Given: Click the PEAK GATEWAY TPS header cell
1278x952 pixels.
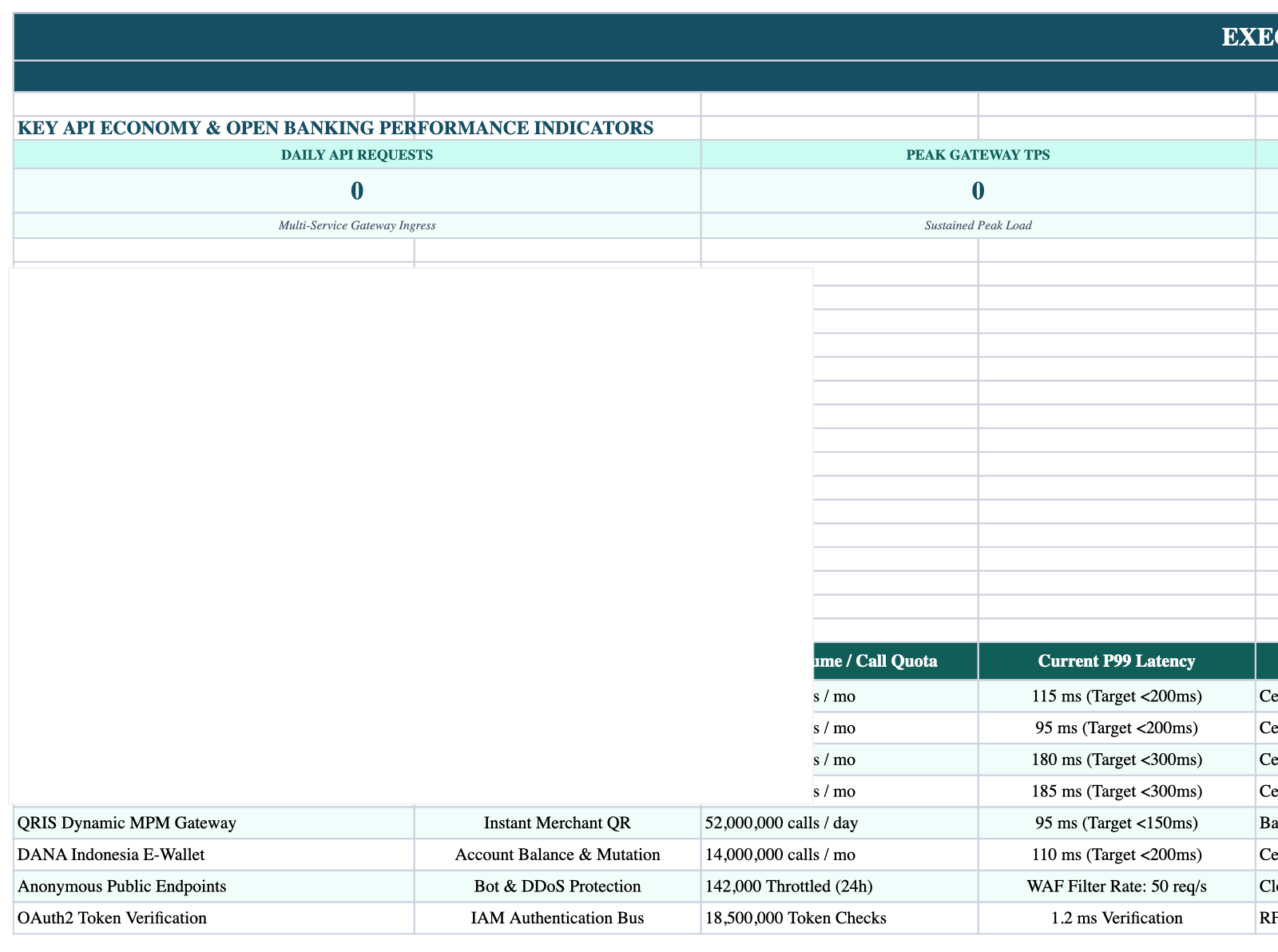Looking at the screenshot, I should pyautogui.click(x=978, y=155).
